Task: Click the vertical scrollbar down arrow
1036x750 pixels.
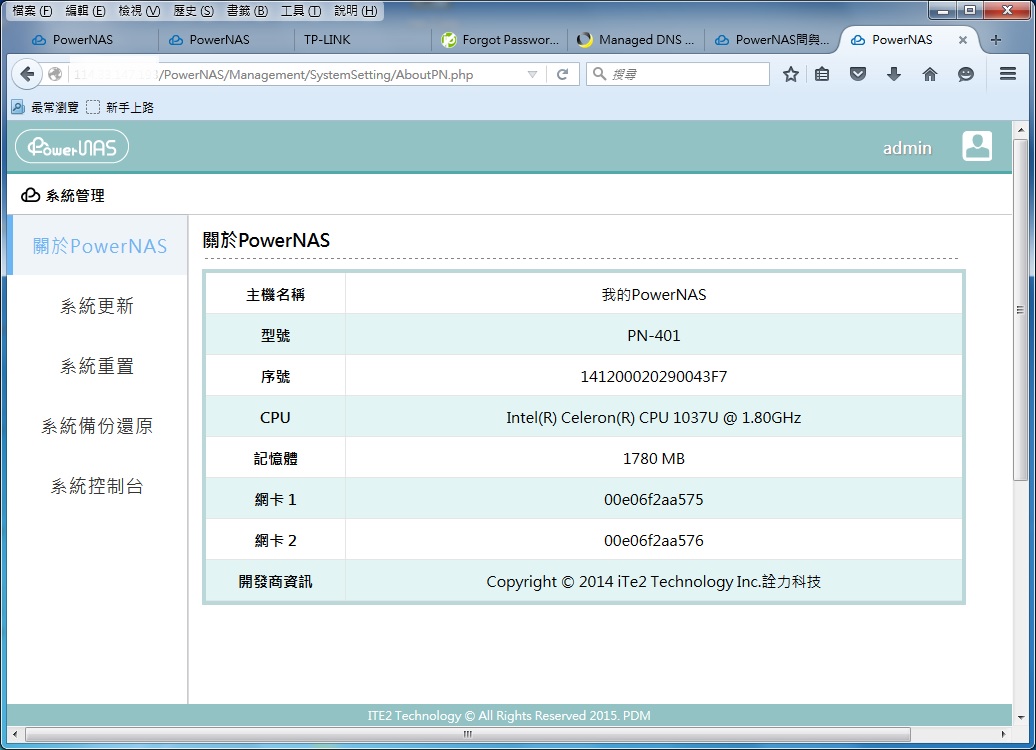Action: (1021, 717)
